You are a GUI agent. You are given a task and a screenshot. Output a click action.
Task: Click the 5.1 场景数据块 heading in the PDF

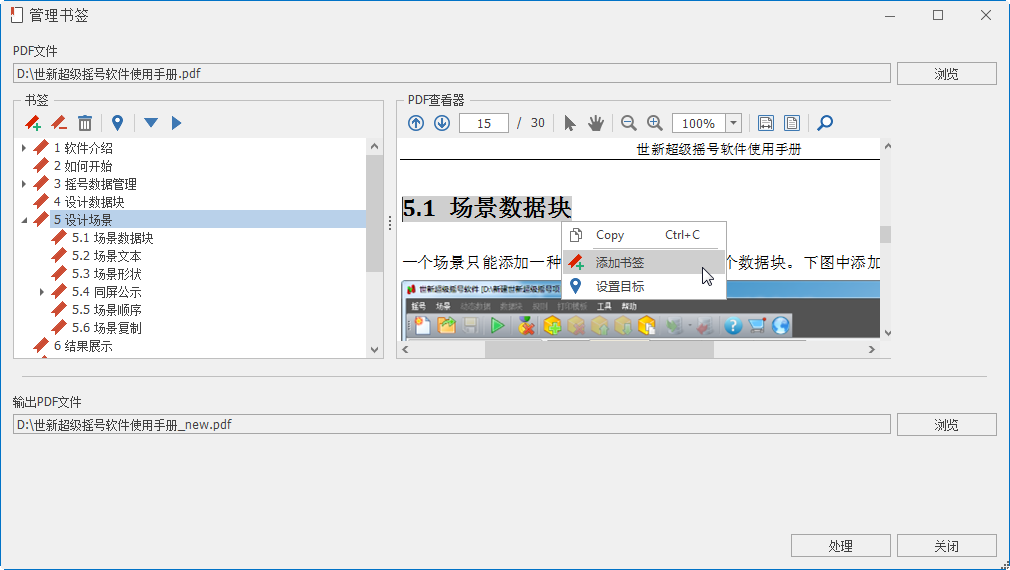pyautogui.click(x=487, y=208)
